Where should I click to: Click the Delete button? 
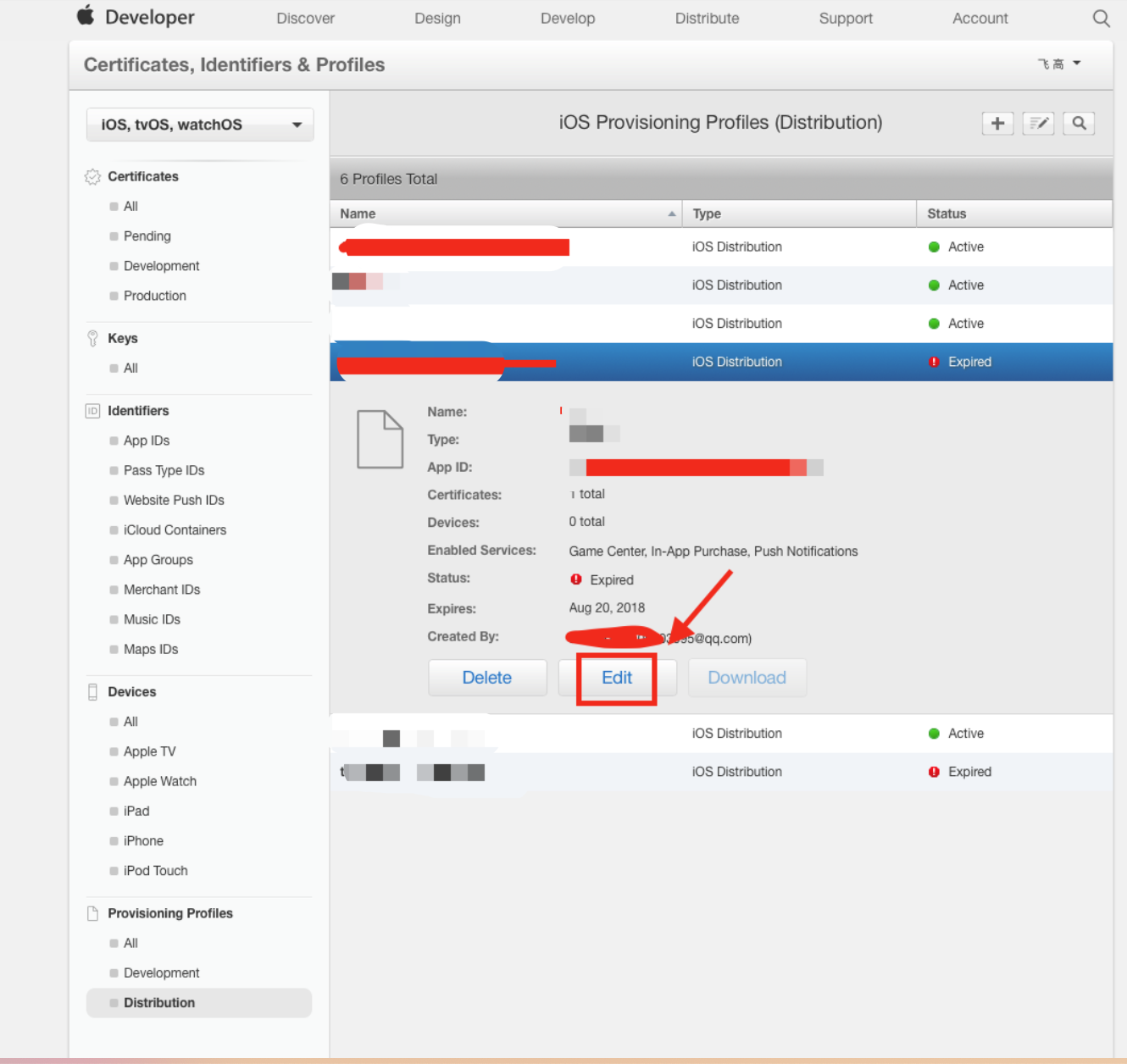(x=486, y=678)
